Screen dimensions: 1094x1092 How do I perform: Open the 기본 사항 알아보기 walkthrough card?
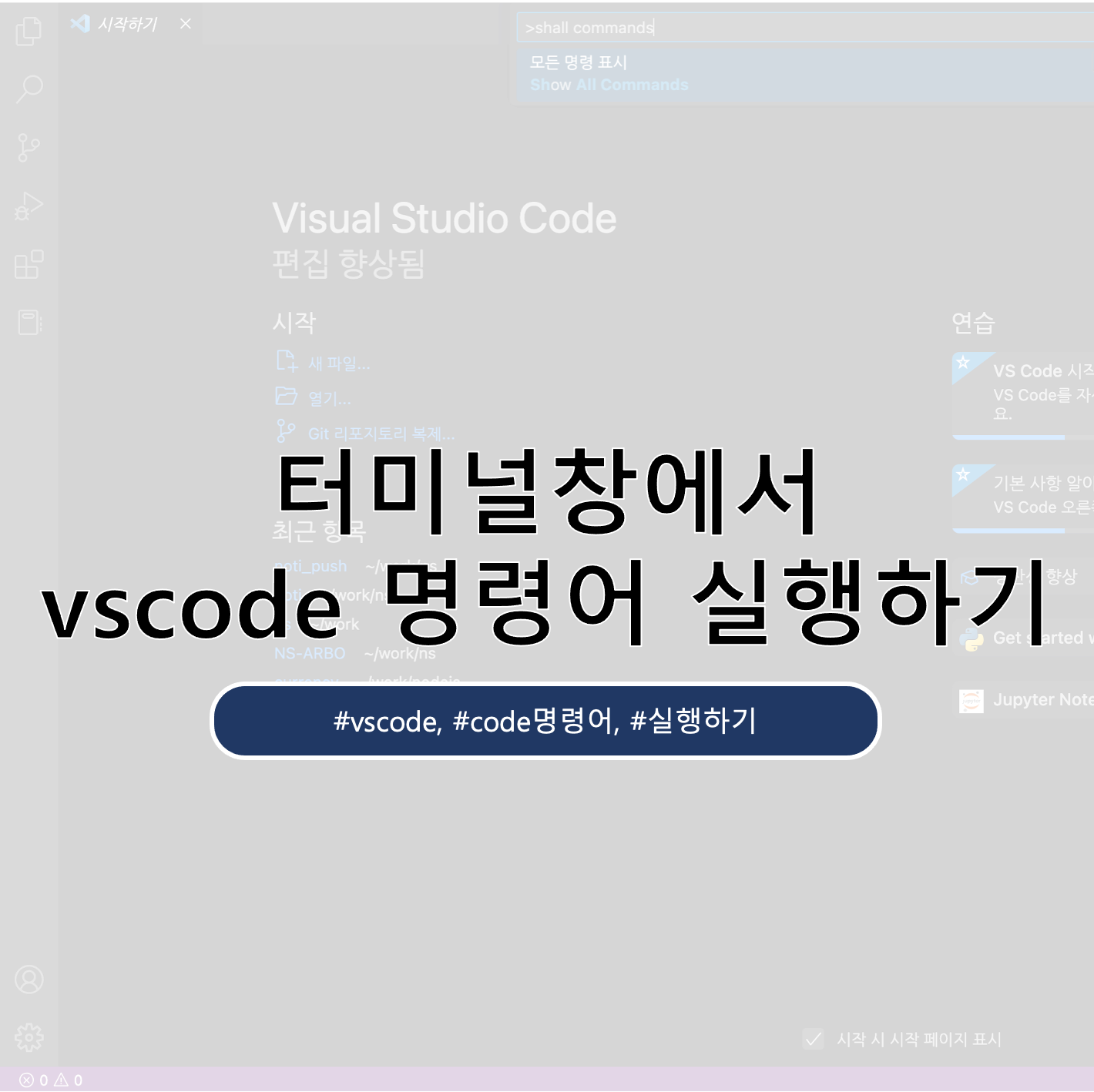(1023, 498)
